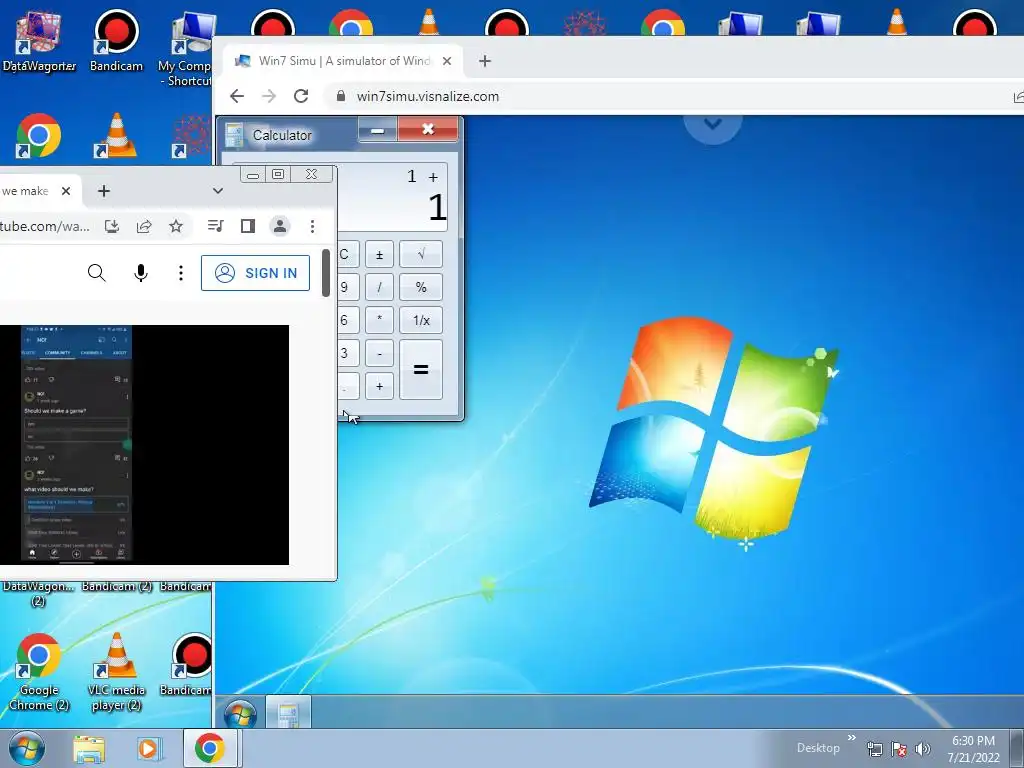The width and height of the screenshot is (1024, 768).
Task: Click the square root button in Calculator
Action: pos(421,254)
